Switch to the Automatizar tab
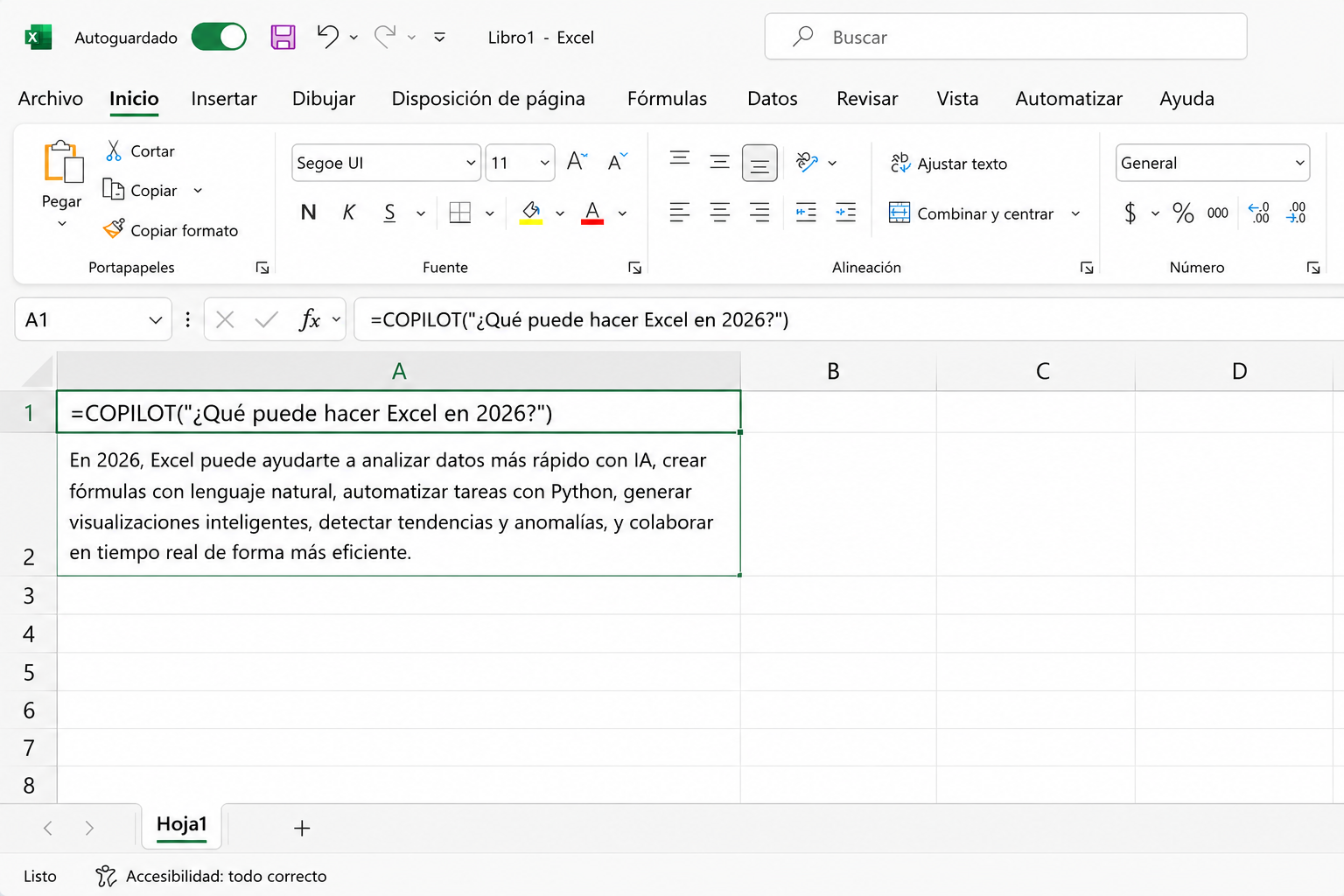1344x896 pixels. click(x=1068, y=99)
